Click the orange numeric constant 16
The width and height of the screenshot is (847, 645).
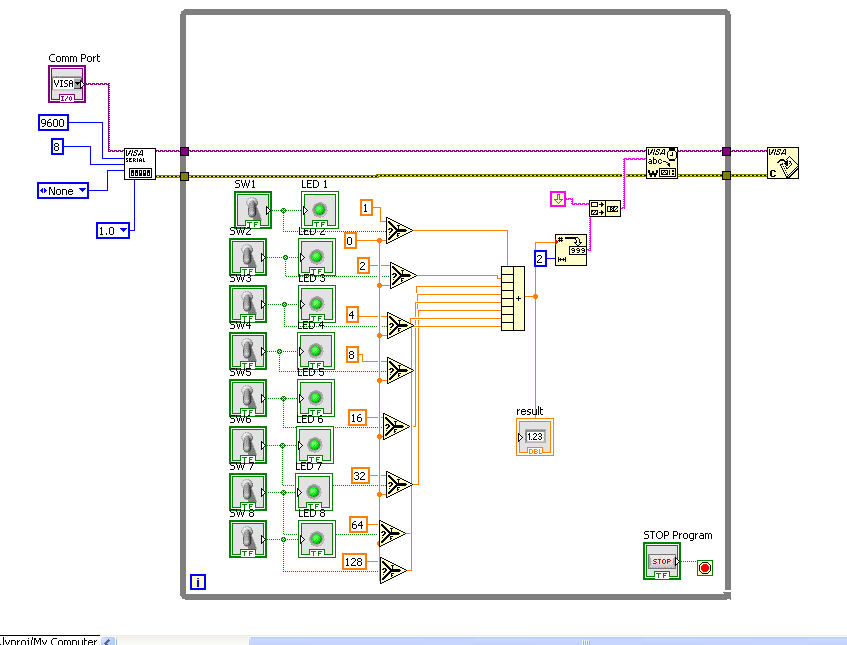pyautogui.click(x=357, y=418)
